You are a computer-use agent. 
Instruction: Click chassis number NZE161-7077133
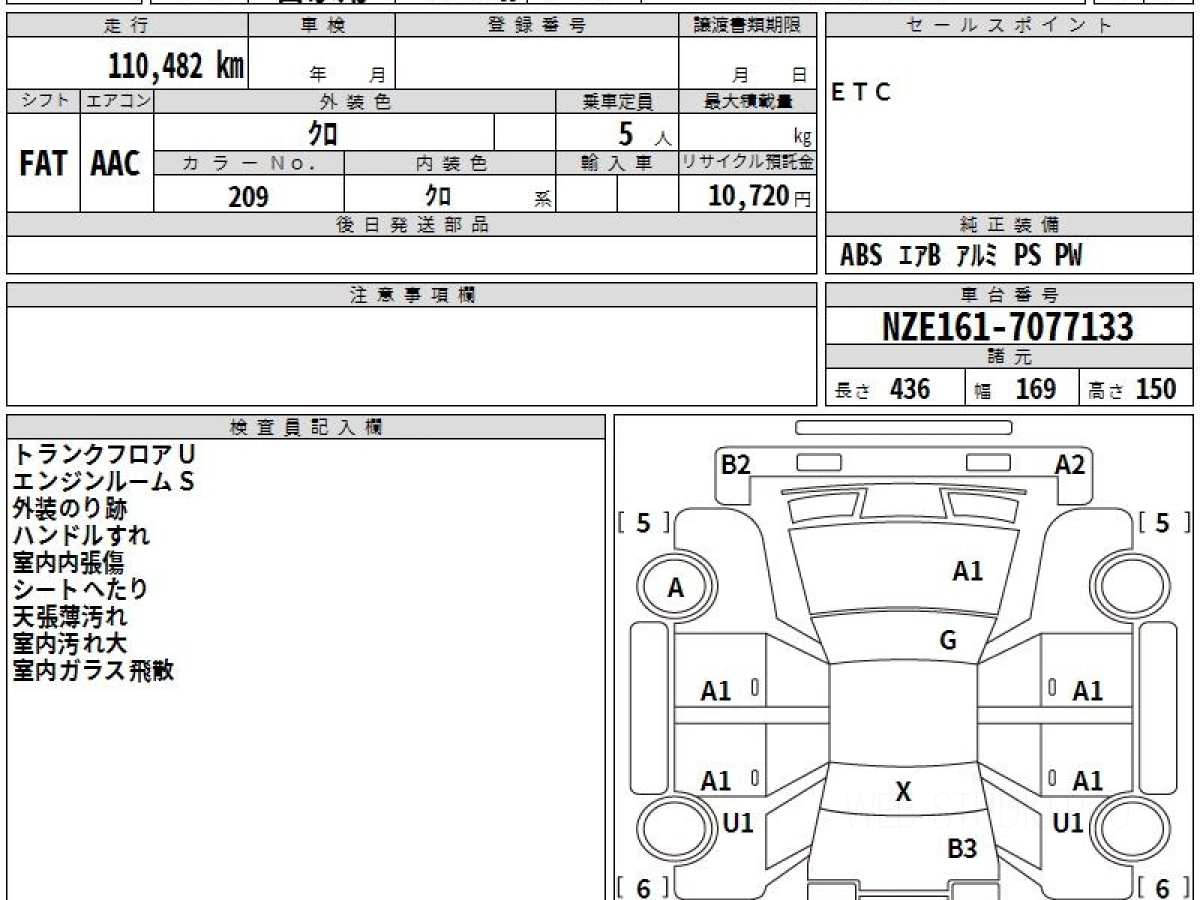[x=1008, y=327]
